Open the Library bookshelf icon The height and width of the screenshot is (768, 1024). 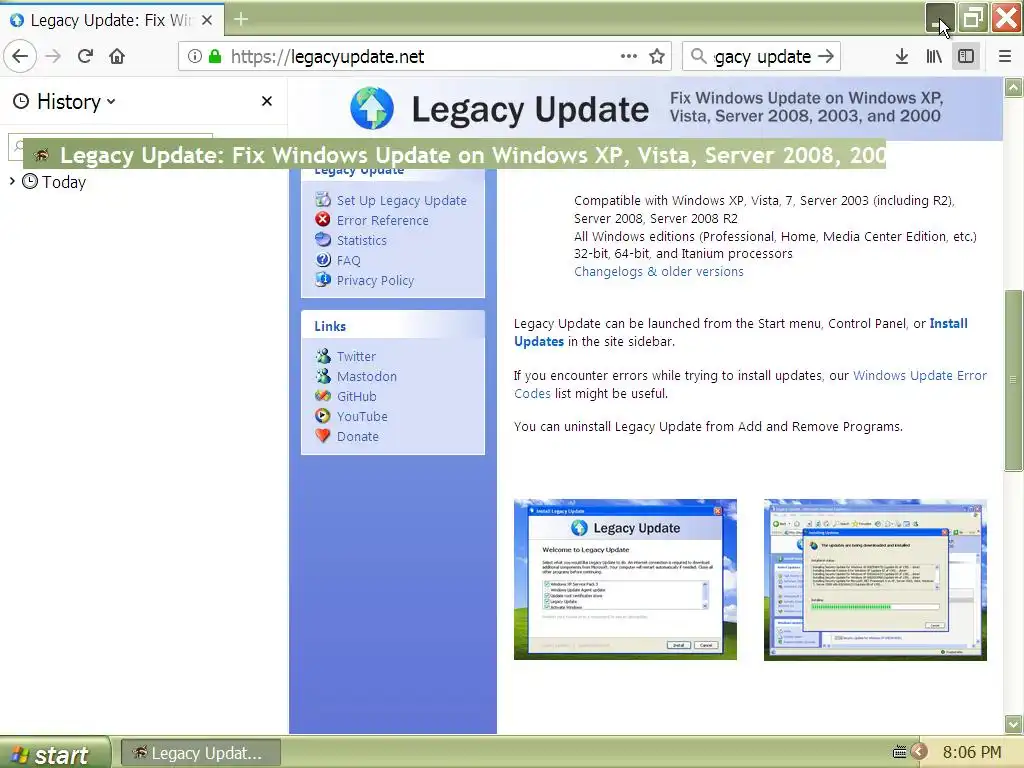click(x=934, y=56)
